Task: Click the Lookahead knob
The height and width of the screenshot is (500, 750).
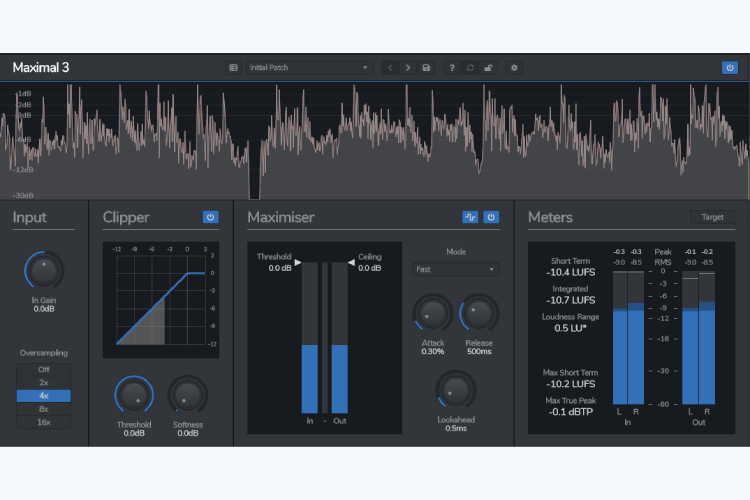Action: coord(455,390)
